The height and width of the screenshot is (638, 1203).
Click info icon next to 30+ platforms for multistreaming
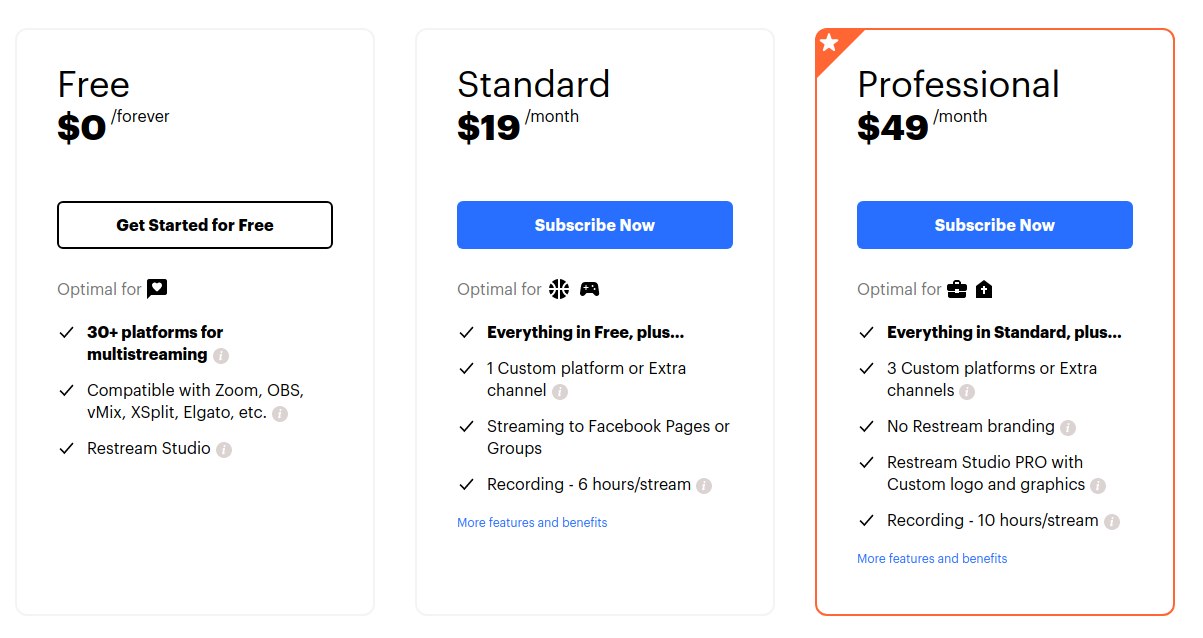(221, 355)
